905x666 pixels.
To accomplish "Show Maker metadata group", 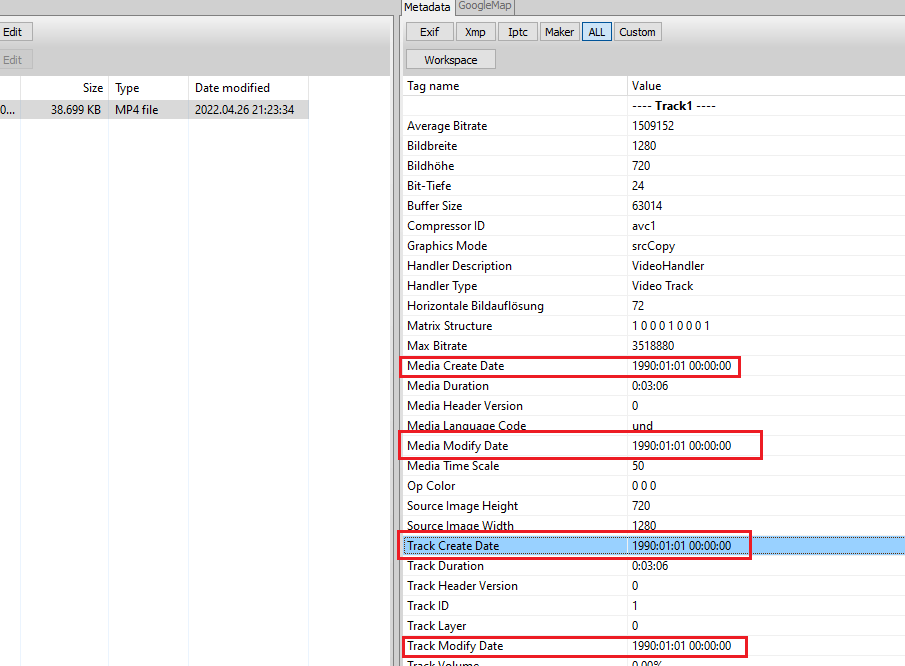I will point(559,32).
